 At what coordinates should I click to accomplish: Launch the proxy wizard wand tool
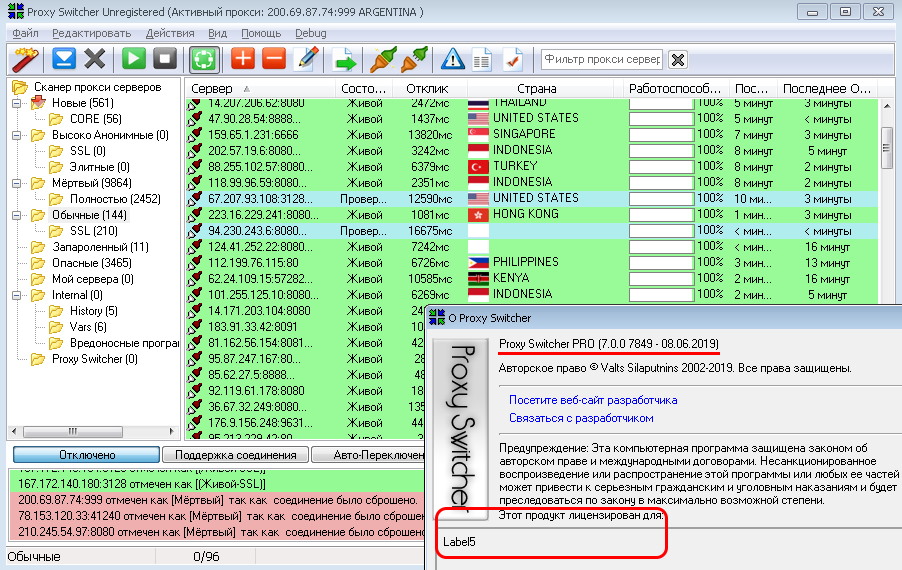(x=26, y=59)
